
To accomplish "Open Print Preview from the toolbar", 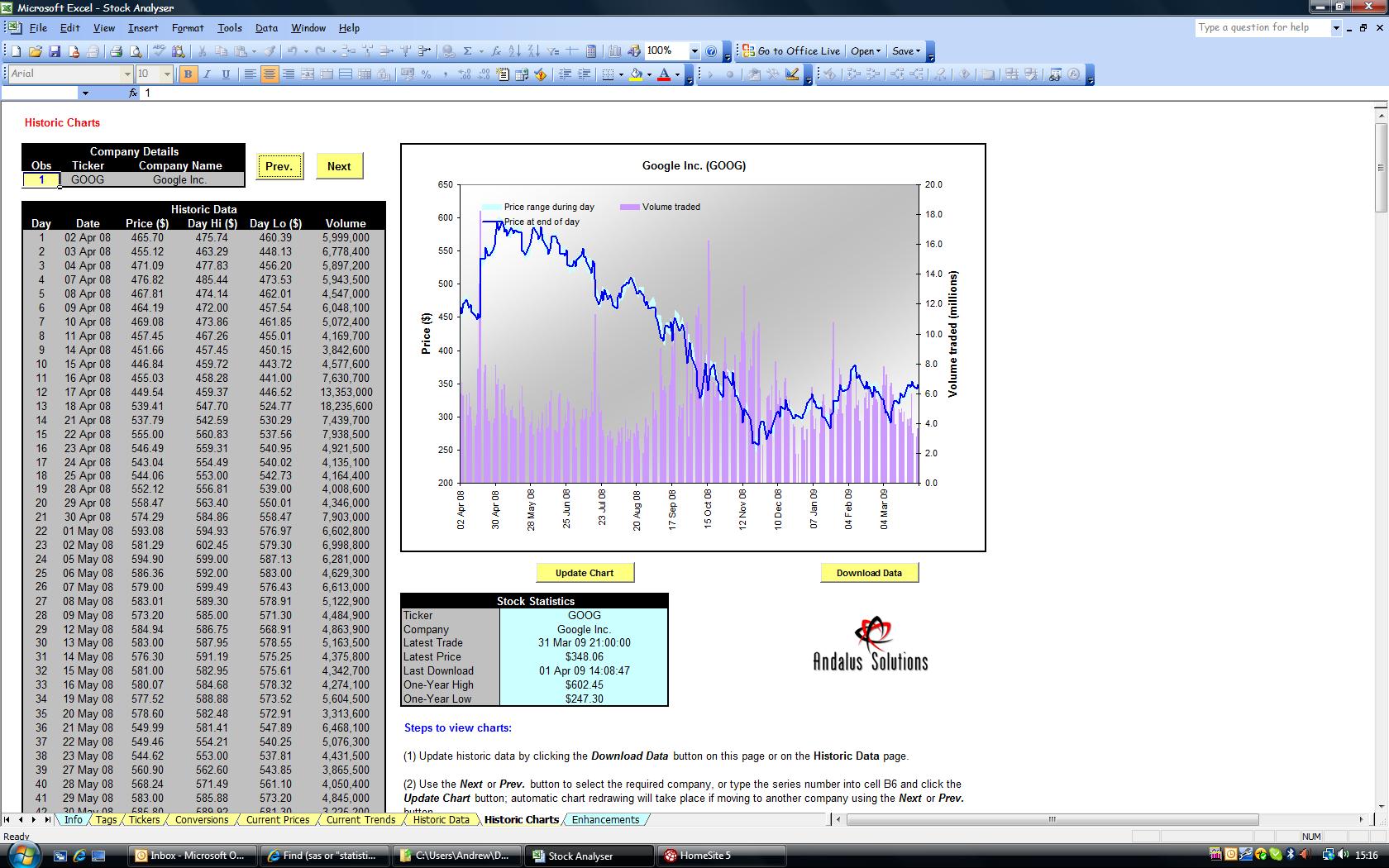I will click(x=136, y=51).
